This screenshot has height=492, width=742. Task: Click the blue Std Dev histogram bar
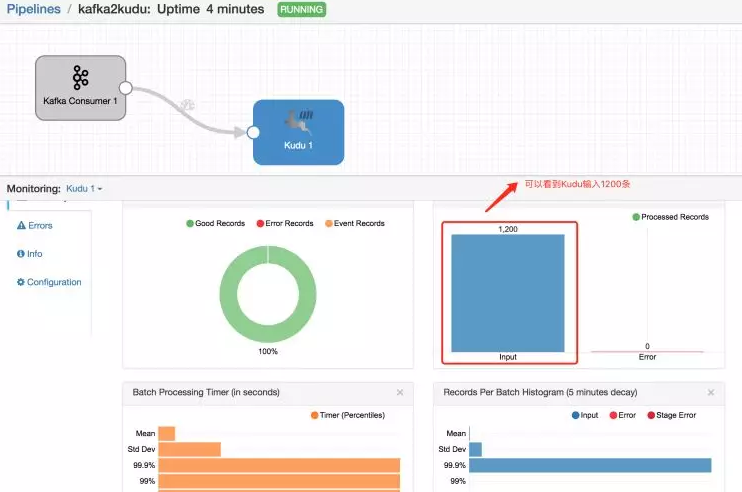(x=476, y=449)
